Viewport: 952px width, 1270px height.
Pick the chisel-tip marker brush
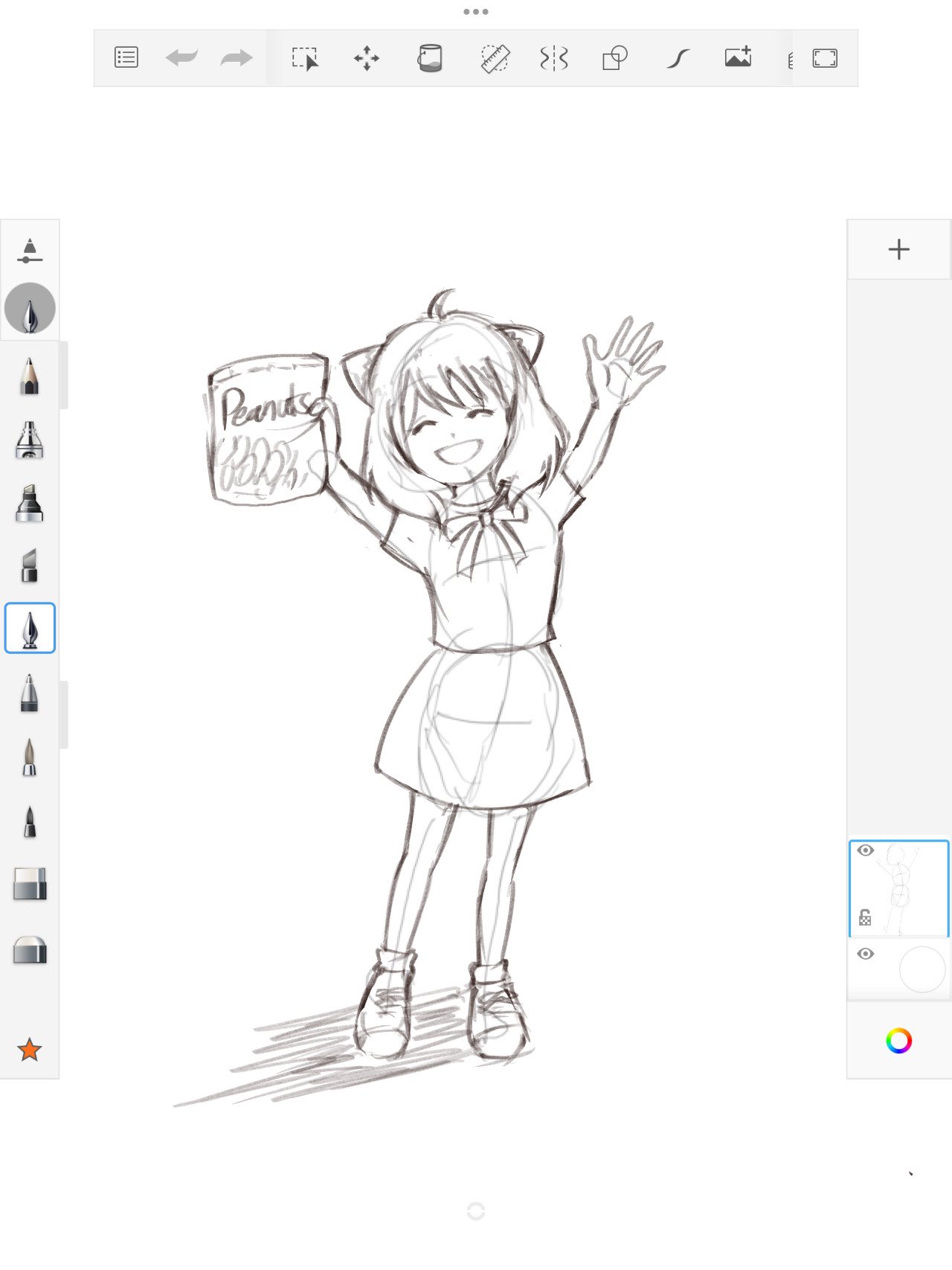30,565
